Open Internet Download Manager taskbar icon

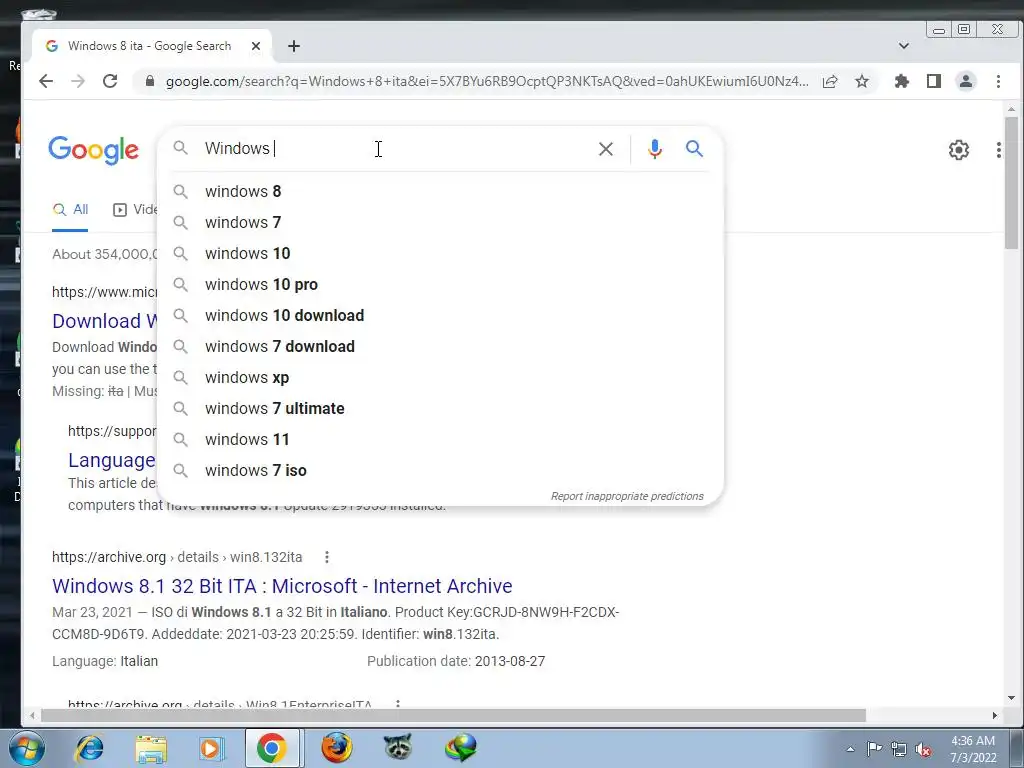(x=460, y=748)
